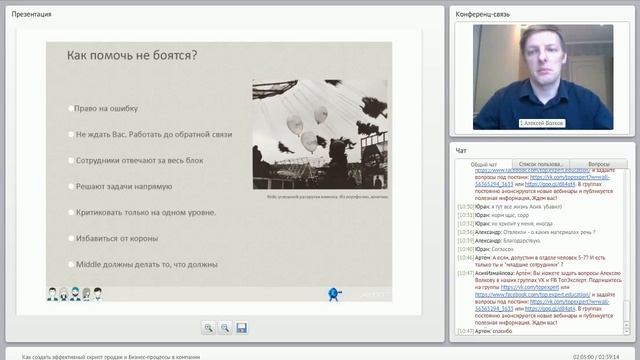Click the 10:36 message from Александр

[x=527, y=232]
